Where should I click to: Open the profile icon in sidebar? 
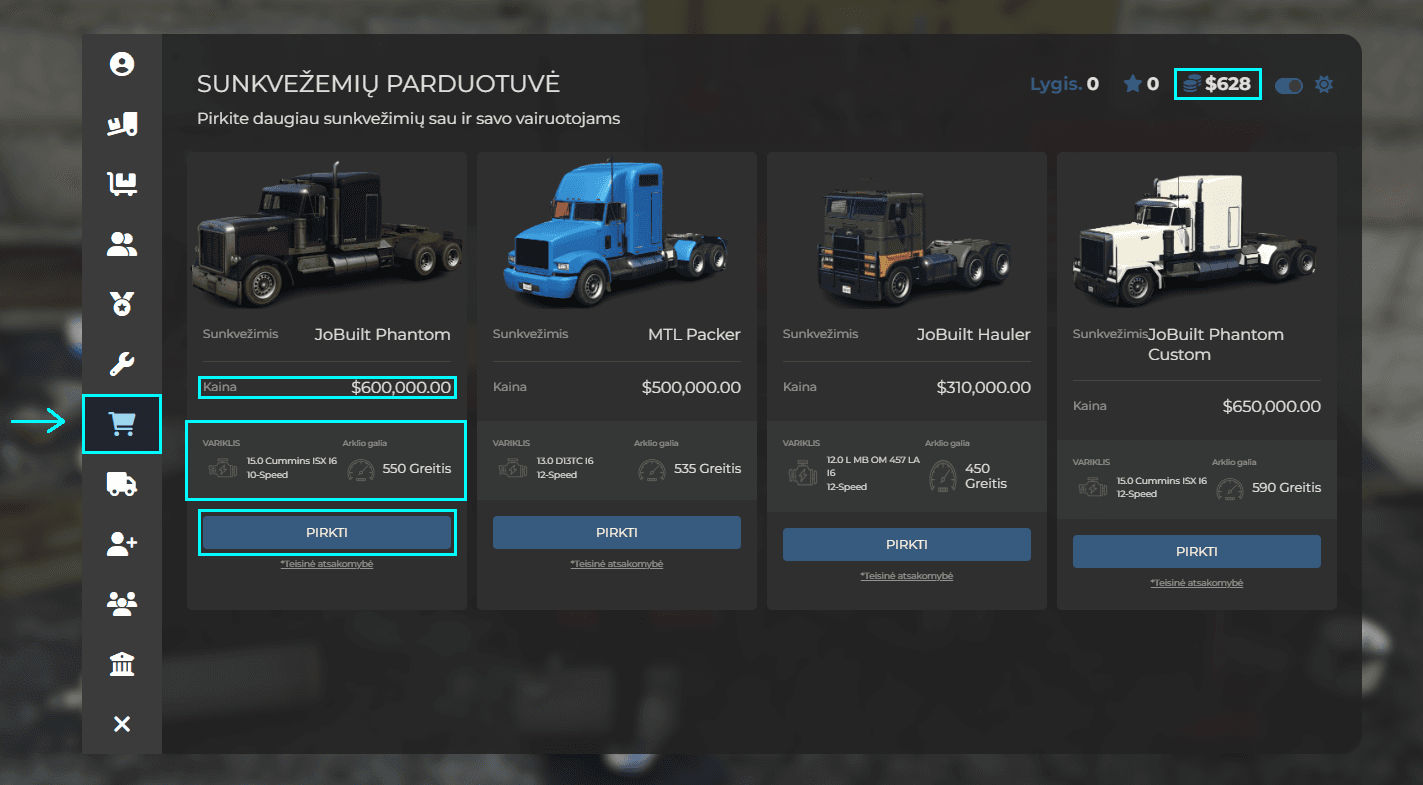pyautogui.click(x=122, y=64)
